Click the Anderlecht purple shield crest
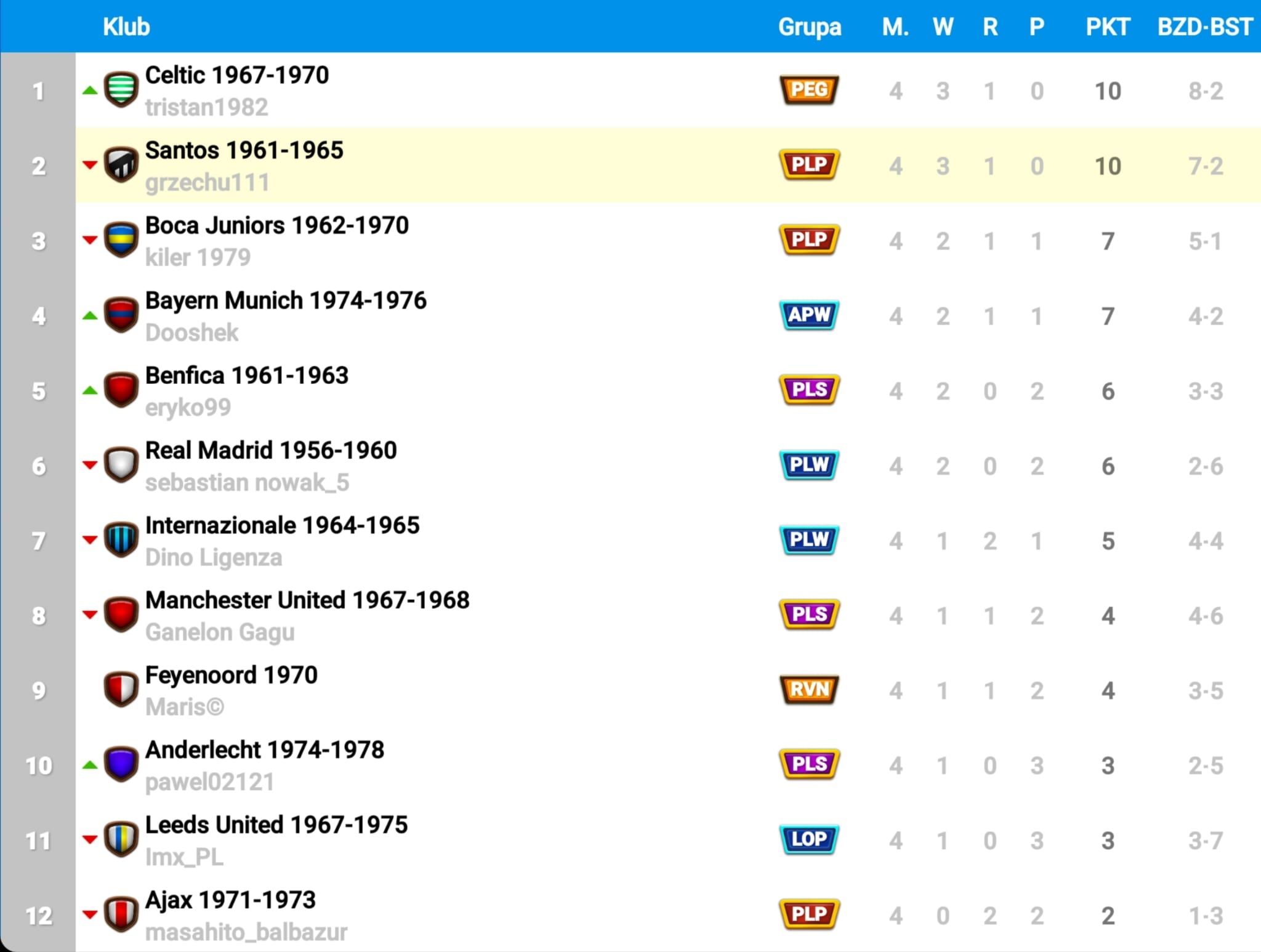Viewport: 1261px width, 952px height. (x=121, y=765)
